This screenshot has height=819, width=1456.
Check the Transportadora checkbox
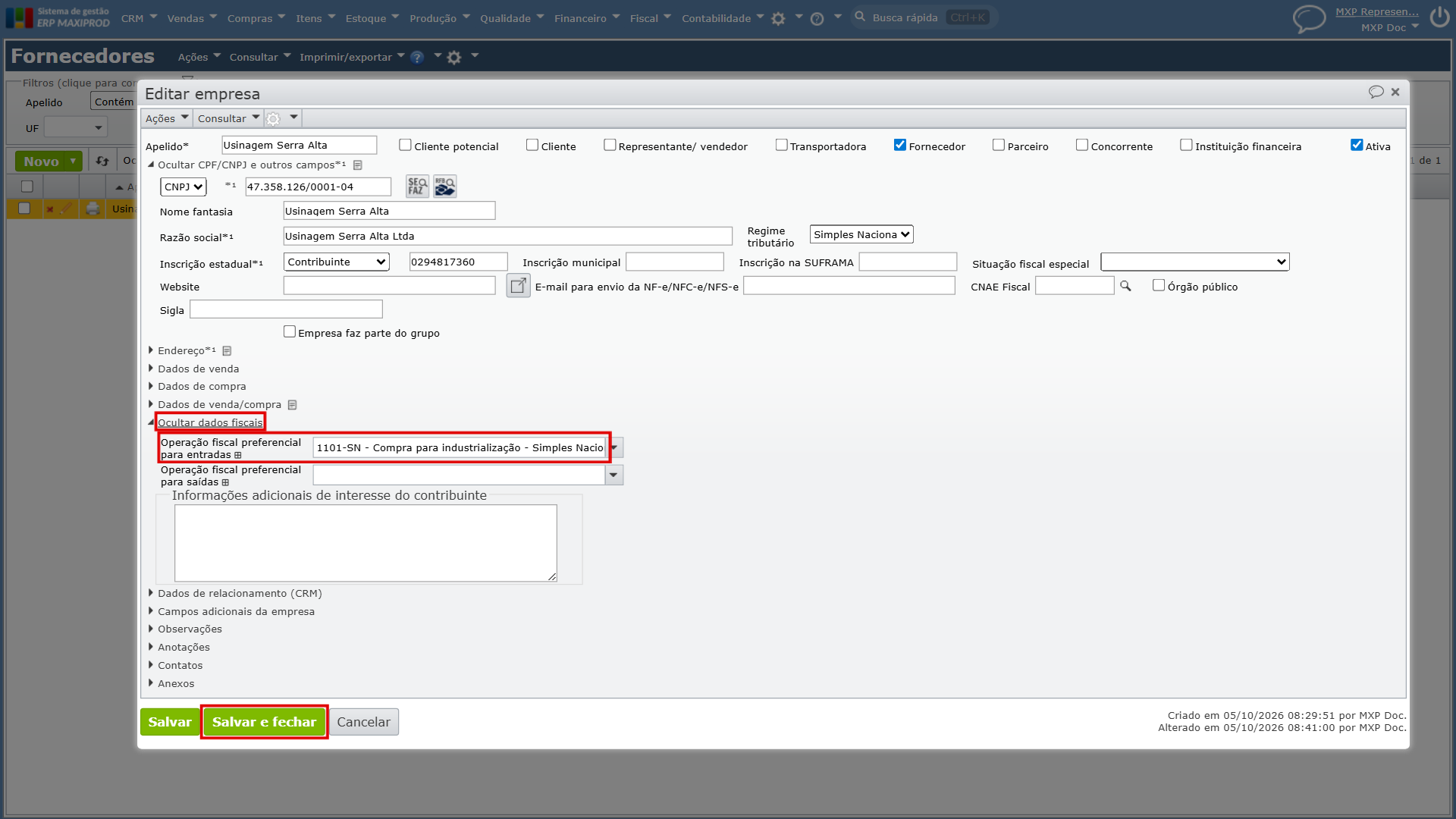(781, 145)
